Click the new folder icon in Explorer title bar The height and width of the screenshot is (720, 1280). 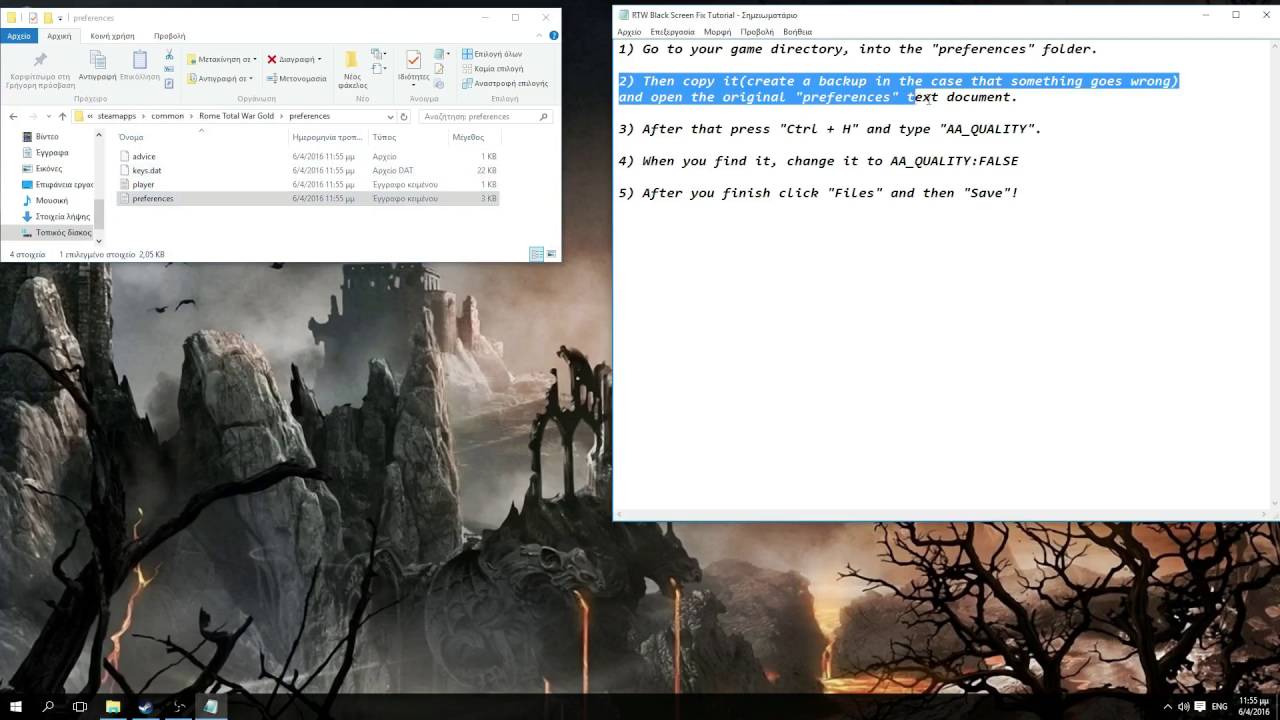click(x=47, y=18)
